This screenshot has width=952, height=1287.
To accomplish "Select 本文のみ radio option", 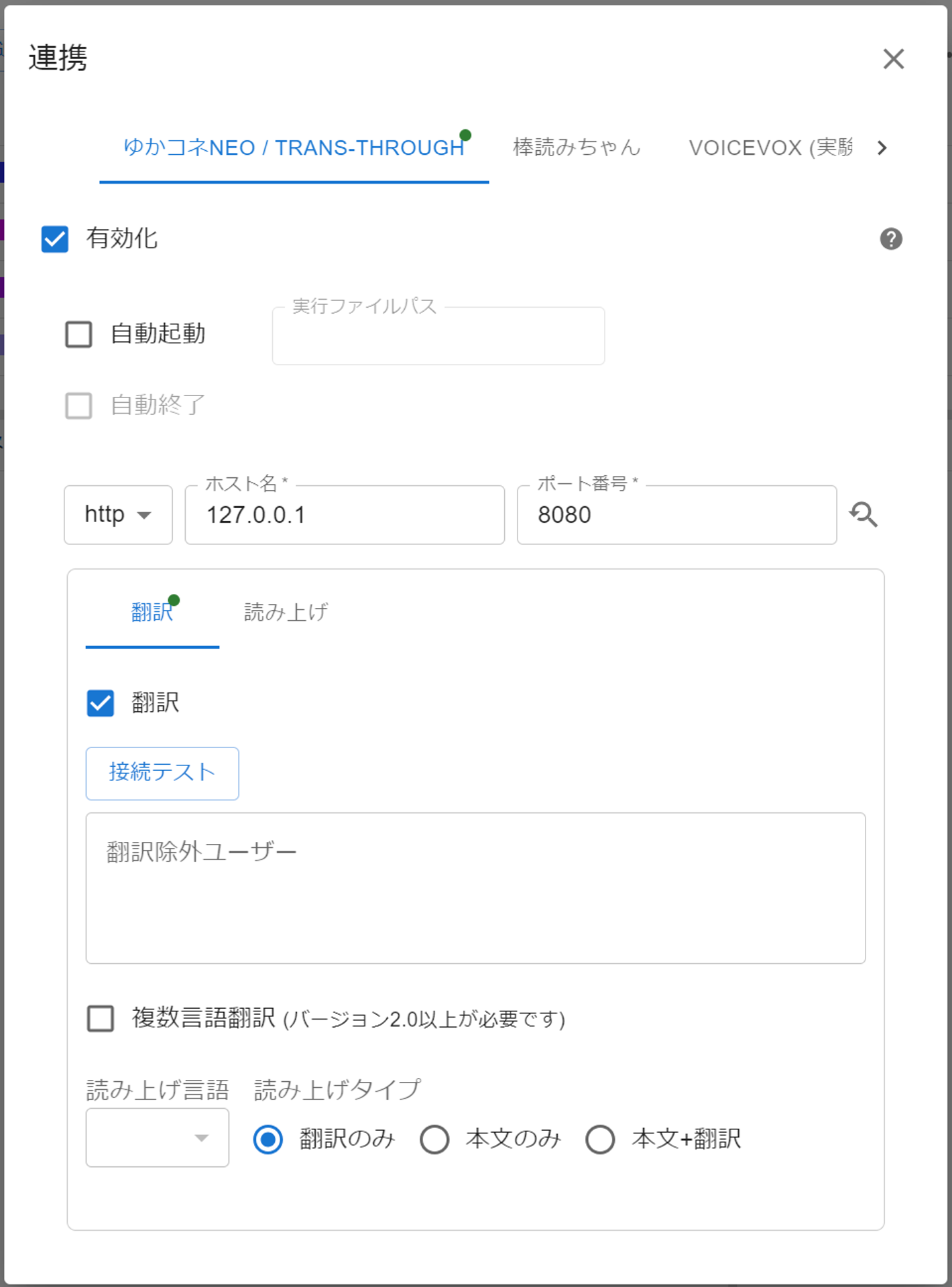I will point(434,1140).
